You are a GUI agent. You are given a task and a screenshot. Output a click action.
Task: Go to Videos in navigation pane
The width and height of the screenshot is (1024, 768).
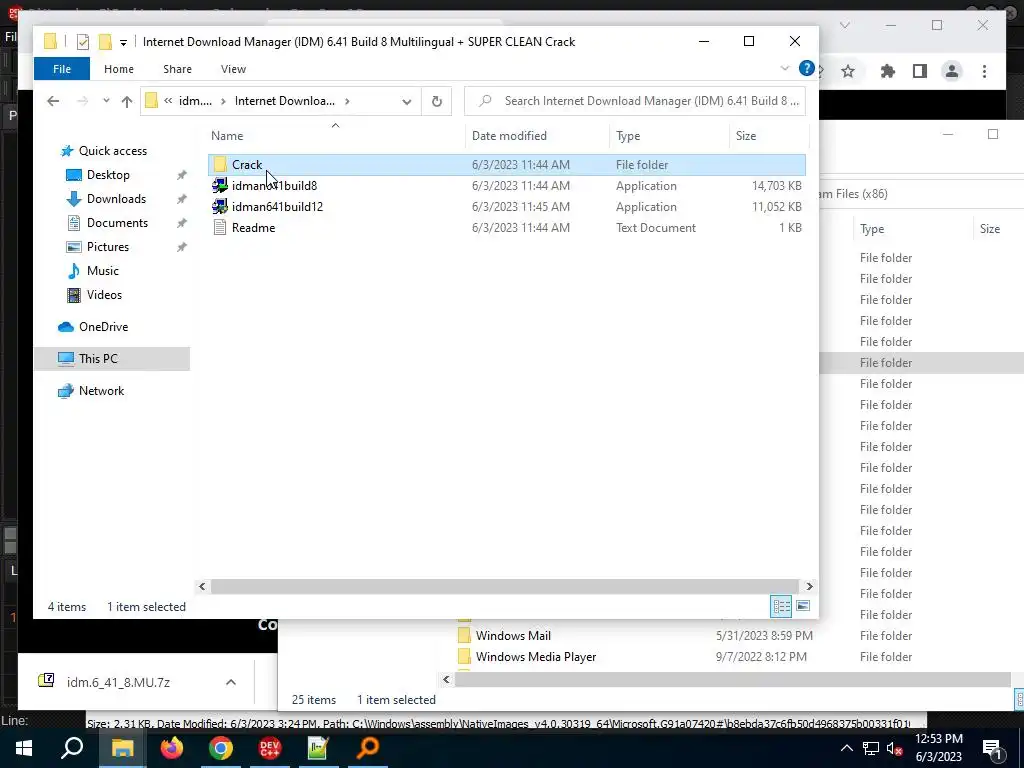click(x=104, y=295)
